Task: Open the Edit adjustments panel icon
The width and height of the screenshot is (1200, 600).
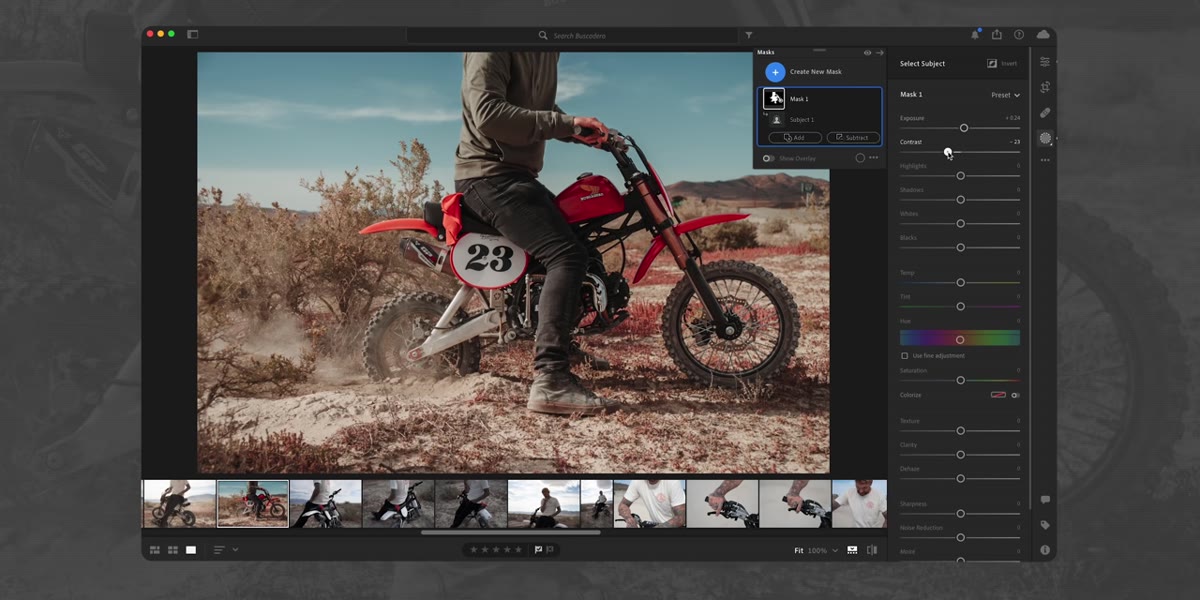Action: [x=1045, y=62]
